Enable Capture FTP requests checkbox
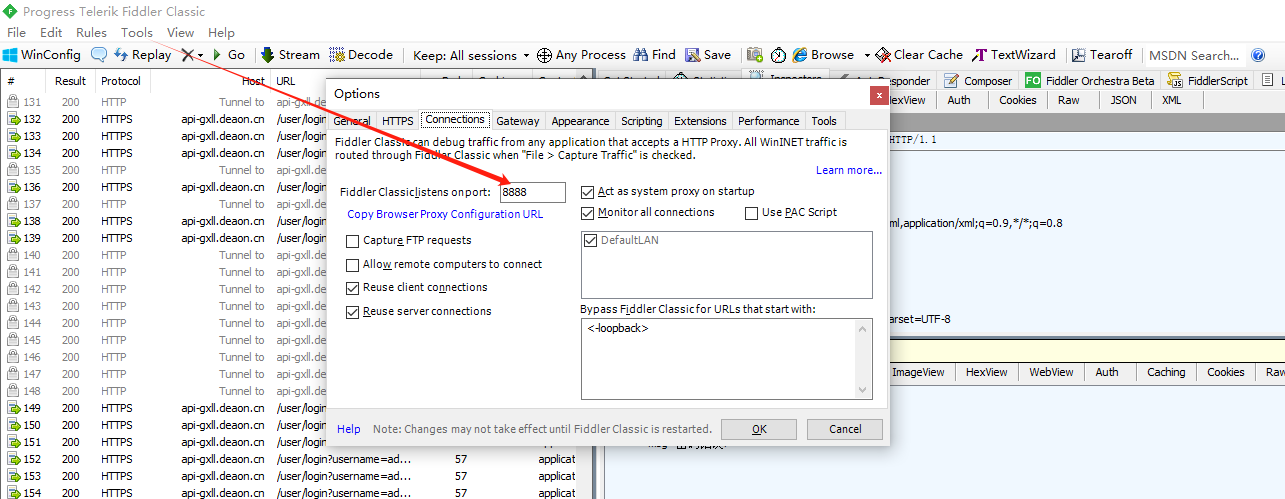 353,241
